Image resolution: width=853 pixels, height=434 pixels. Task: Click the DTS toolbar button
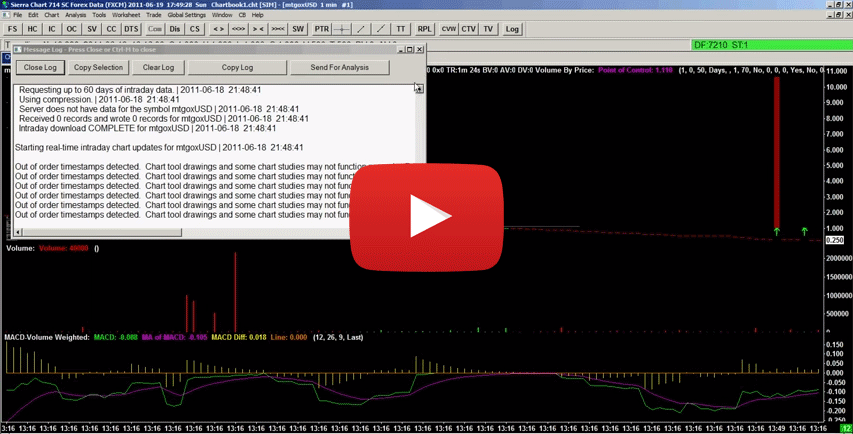[x=131, y=29]
